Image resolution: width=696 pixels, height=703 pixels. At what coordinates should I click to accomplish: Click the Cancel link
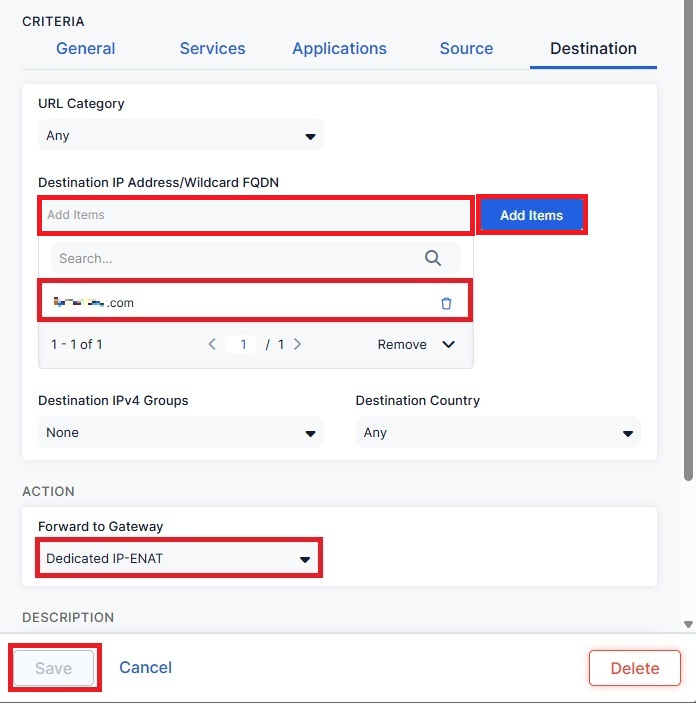point(145,667)
